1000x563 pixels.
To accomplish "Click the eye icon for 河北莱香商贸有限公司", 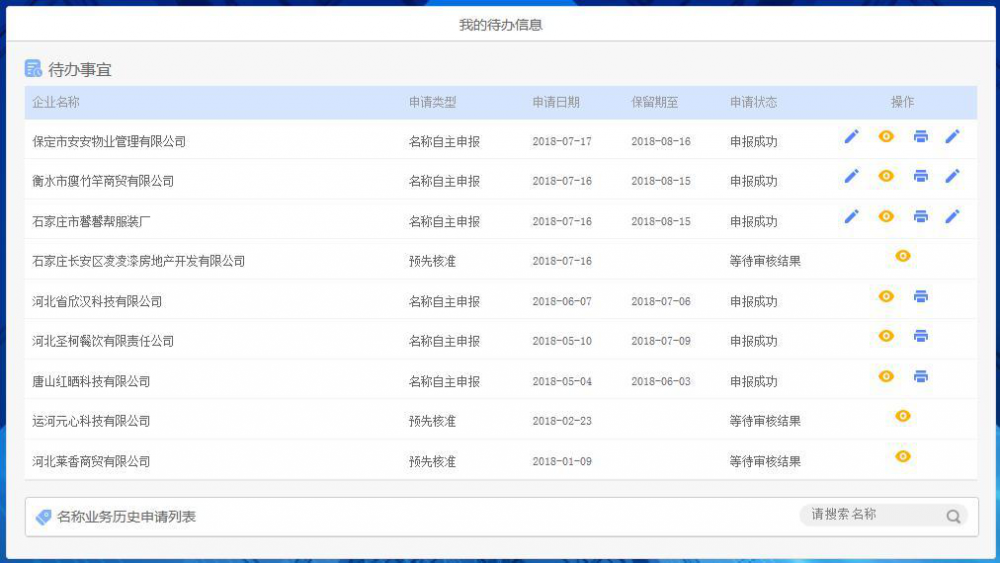I will 903,457.
